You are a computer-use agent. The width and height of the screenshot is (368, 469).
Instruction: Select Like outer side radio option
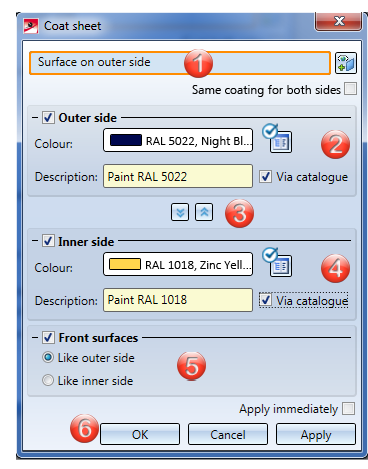pyautogui.click(x=48, y=358)
